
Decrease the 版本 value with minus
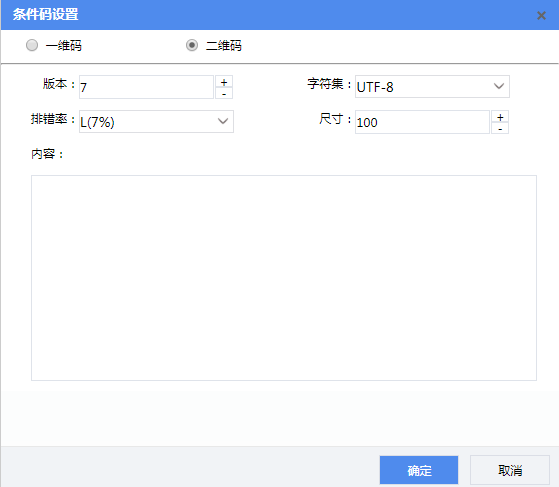(x=224, y=93)
